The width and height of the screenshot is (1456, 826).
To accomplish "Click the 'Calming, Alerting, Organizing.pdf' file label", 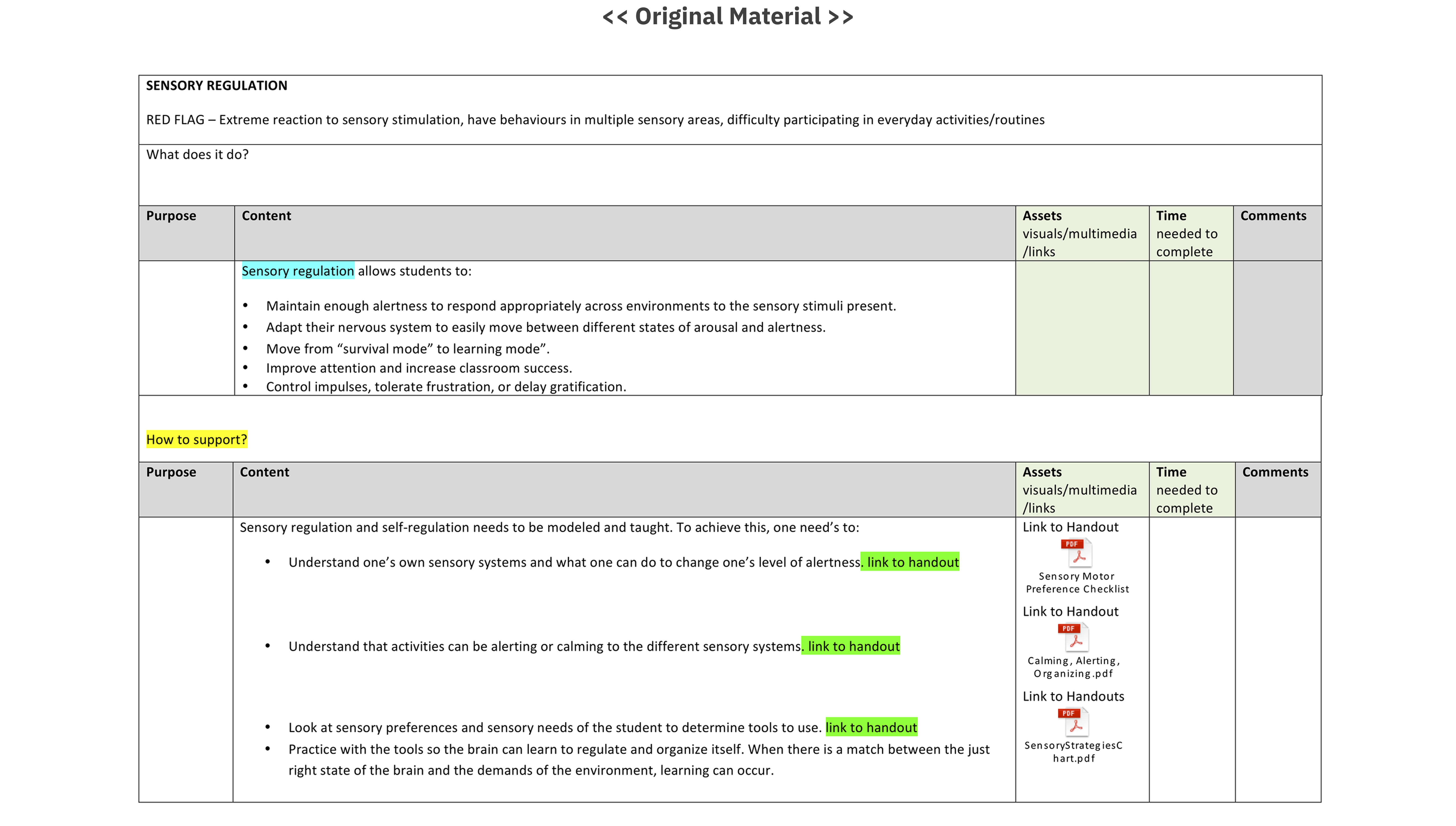I will pos(1073,667).
